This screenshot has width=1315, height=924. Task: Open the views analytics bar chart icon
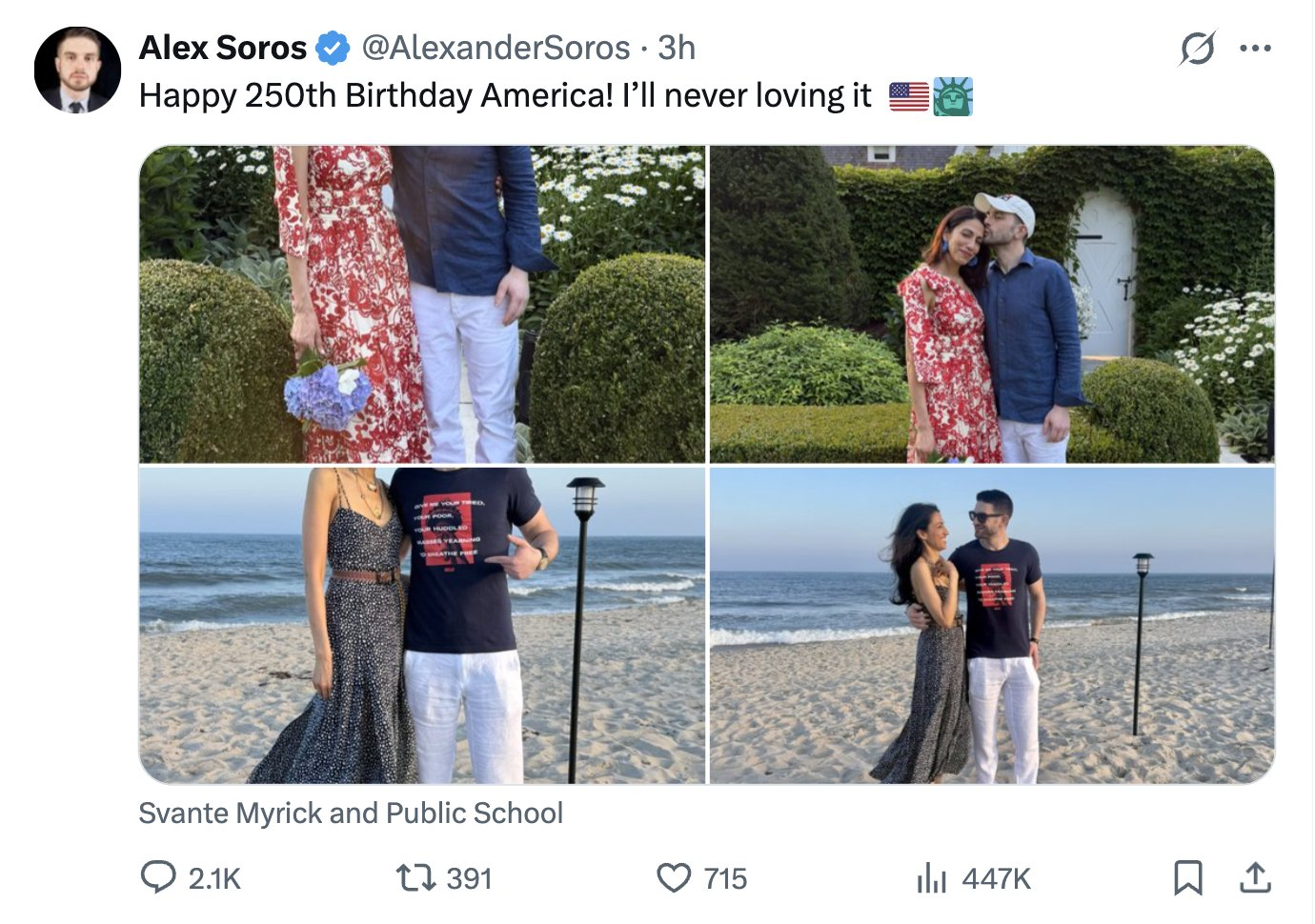coord(931,878)
